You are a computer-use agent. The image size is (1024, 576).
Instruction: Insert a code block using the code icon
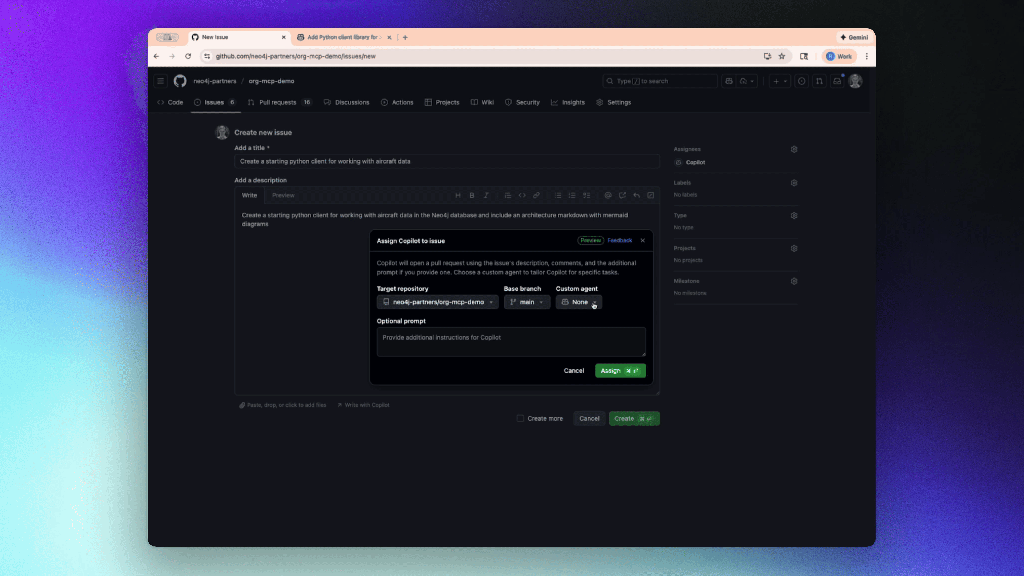(522, 195)
